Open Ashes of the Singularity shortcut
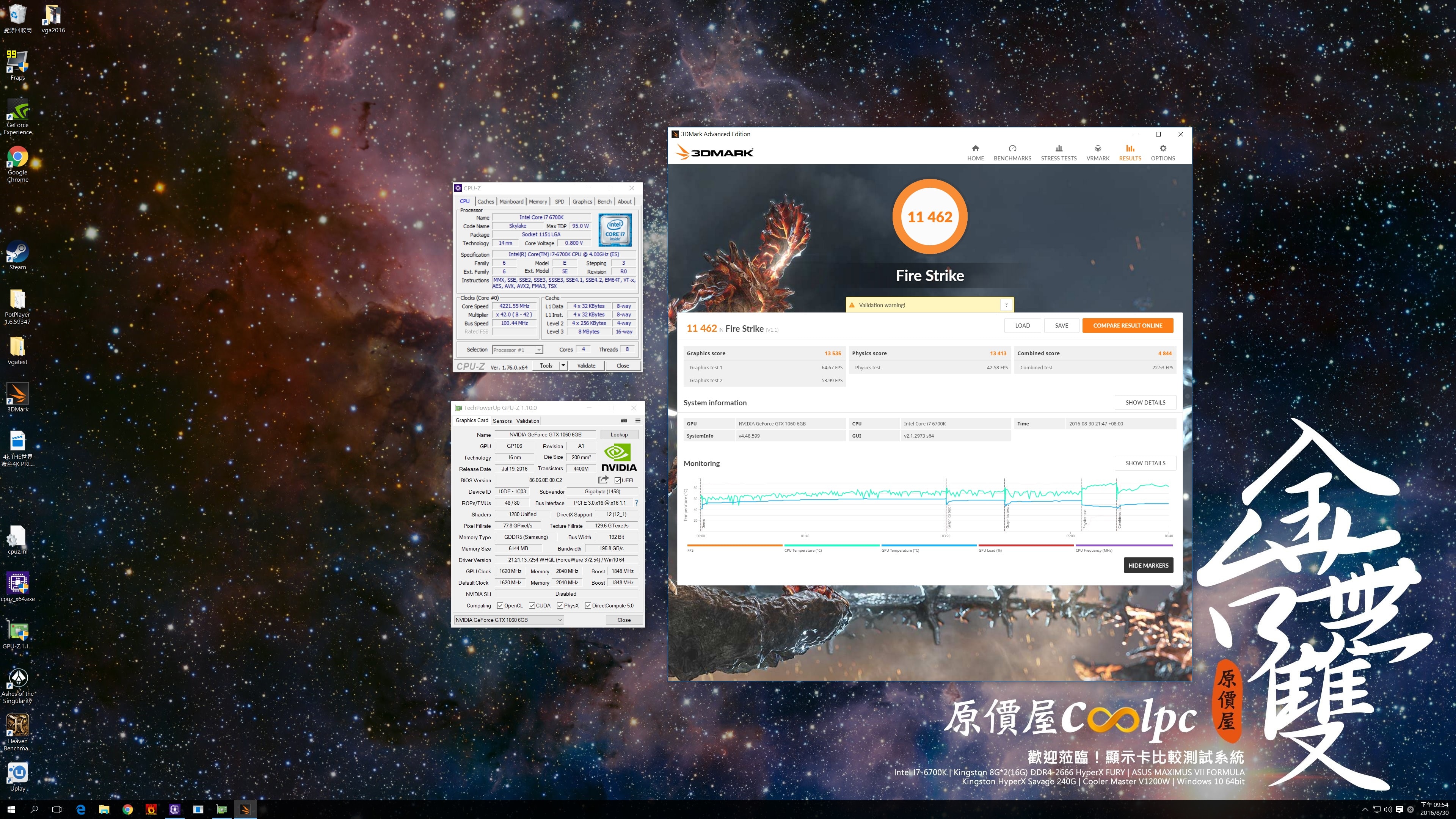The height and width of the screenshot is (819, 1456). (17, 686)
